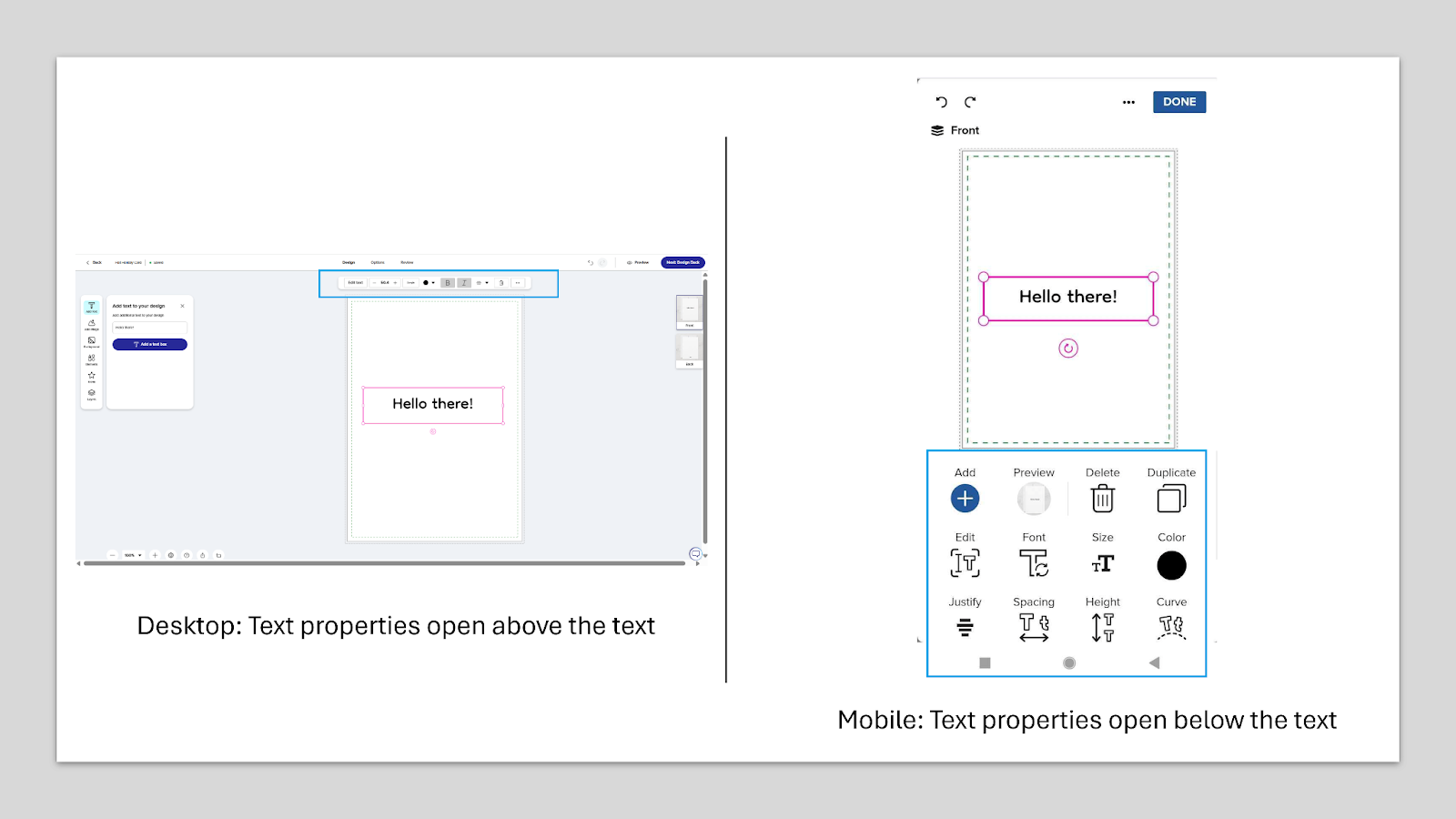Open the Font tool in mobile panel

1034,564
